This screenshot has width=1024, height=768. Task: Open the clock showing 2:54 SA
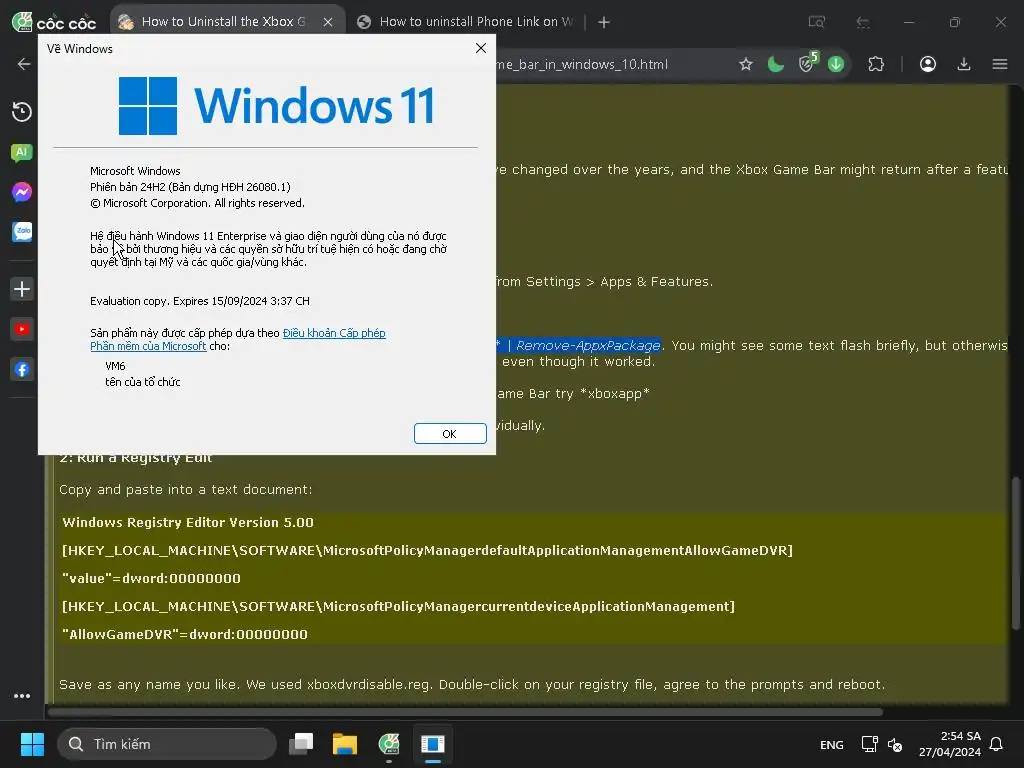[950, 744]
